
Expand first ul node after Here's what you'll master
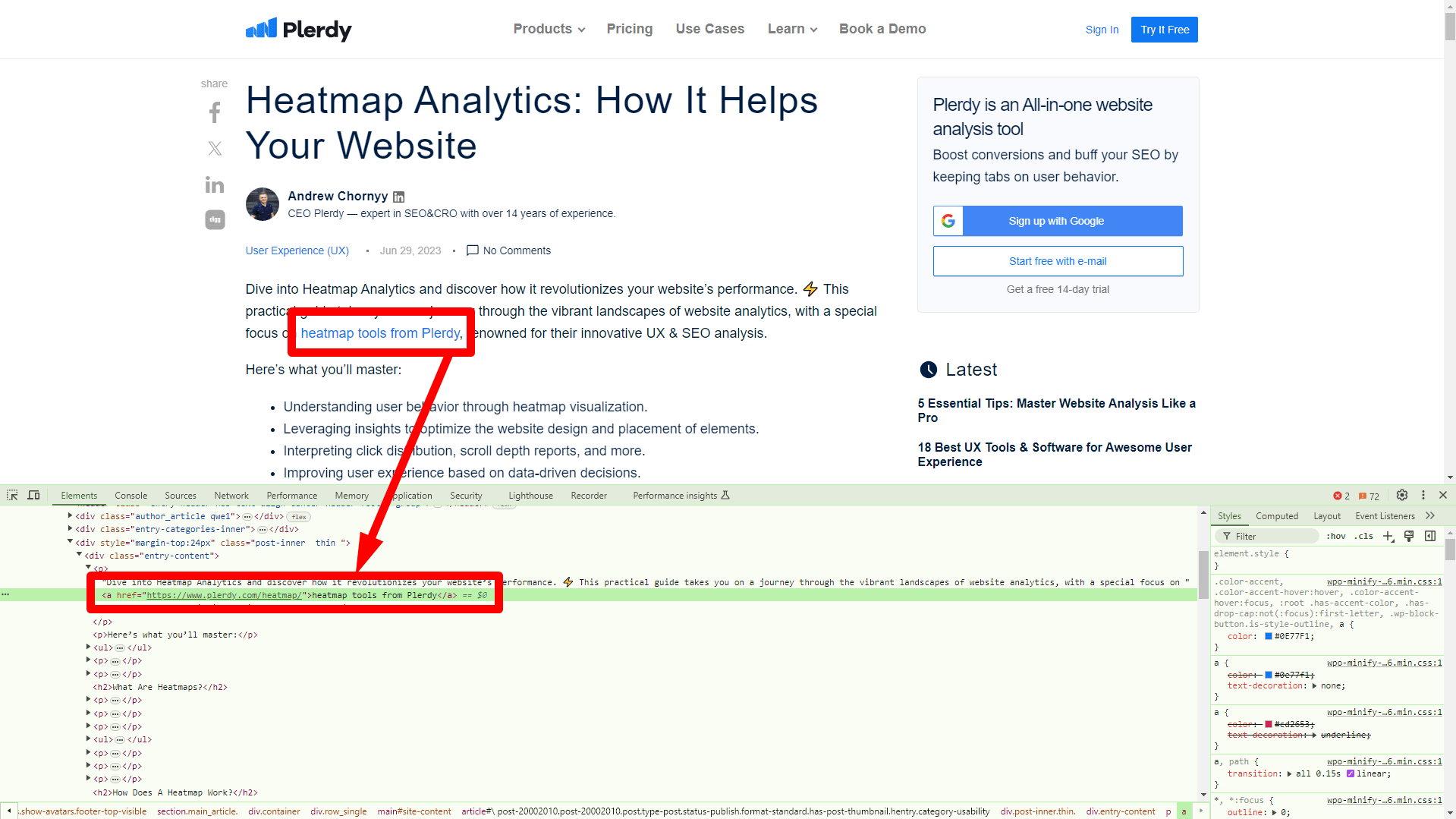[x=89, y=647]
